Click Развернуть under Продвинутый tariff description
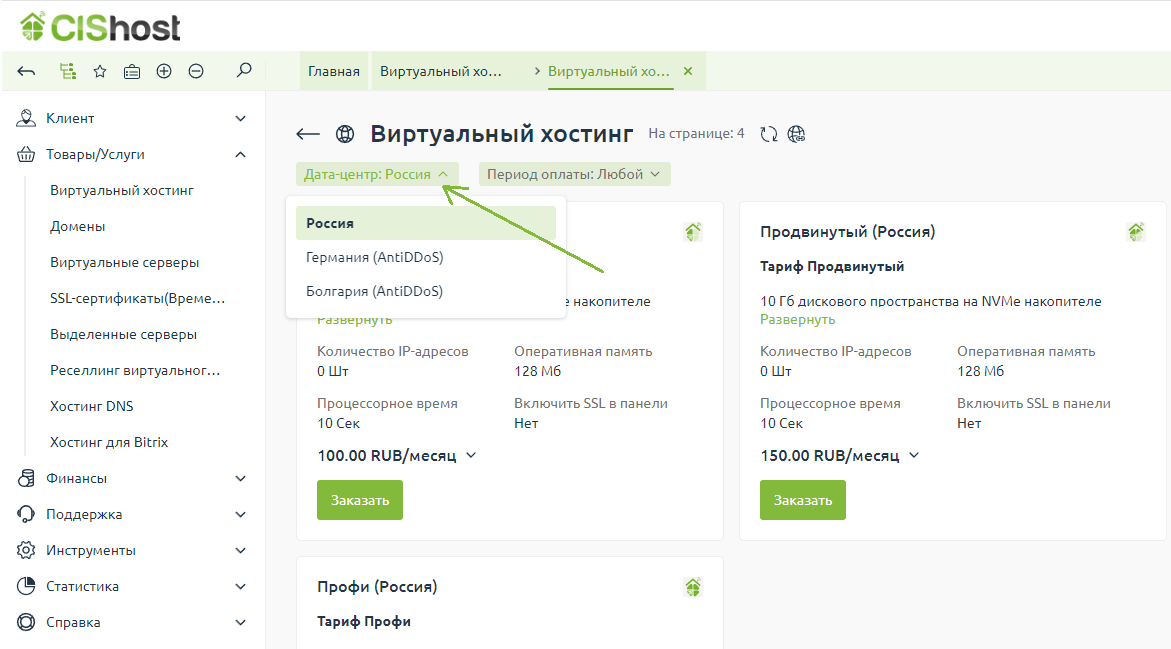The width and height of the screenshot is (1171, 649). (x=797, y=319)
